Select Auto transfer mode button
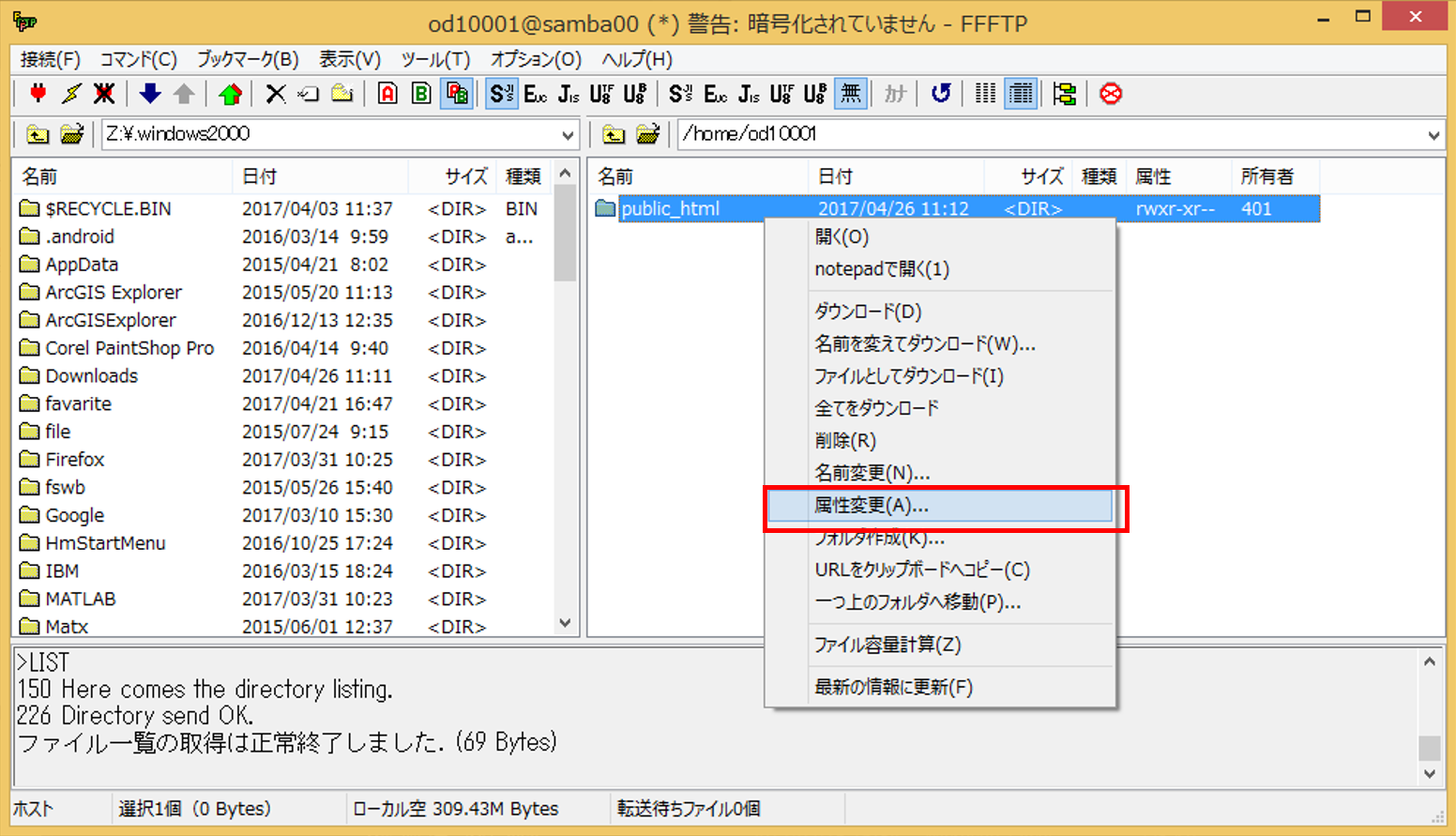The height and width of the screenshot is (836, 1456). [457, 94]
